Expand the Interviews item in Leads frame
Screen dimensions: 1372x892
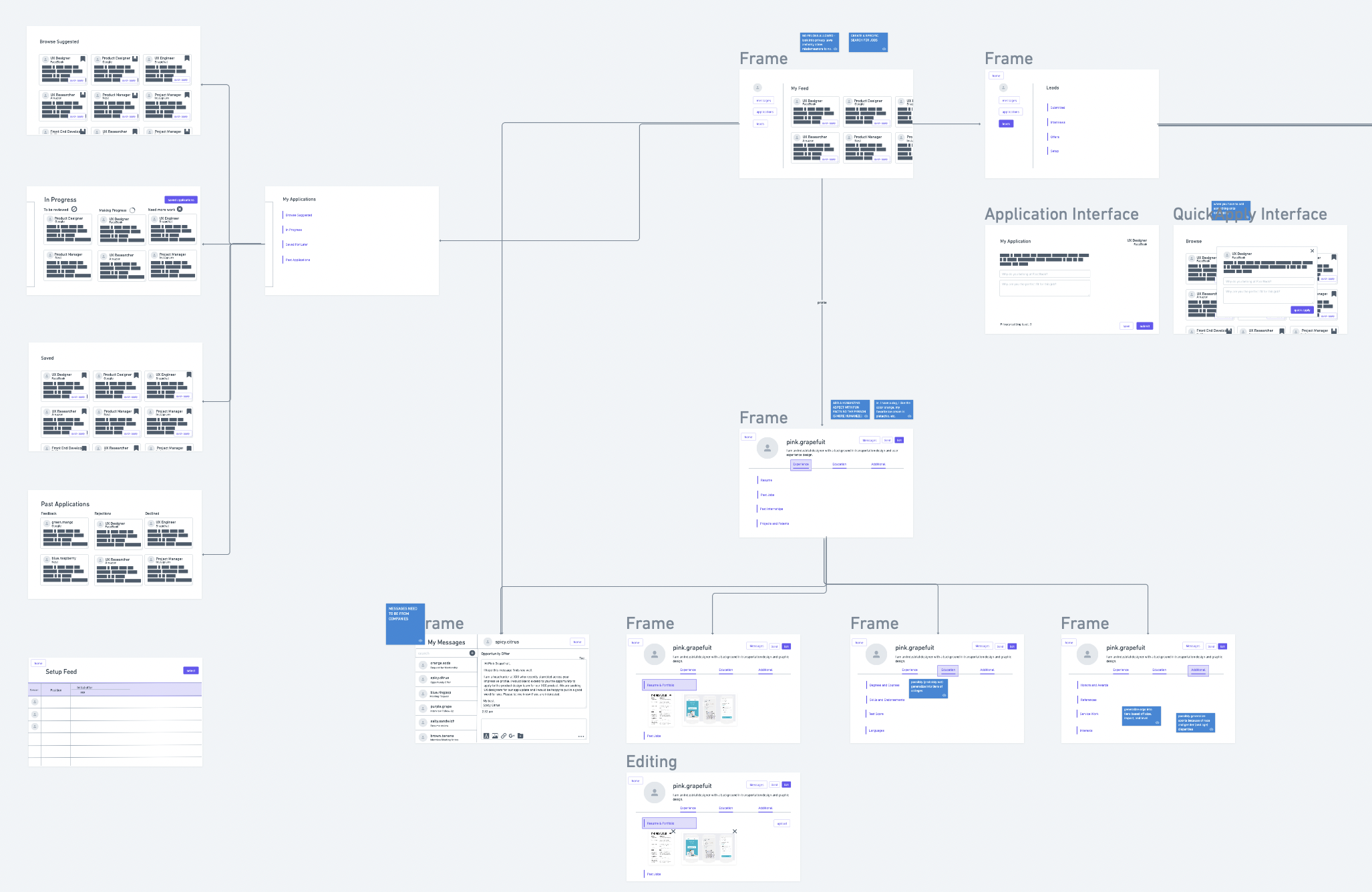tap(1057, 122)
